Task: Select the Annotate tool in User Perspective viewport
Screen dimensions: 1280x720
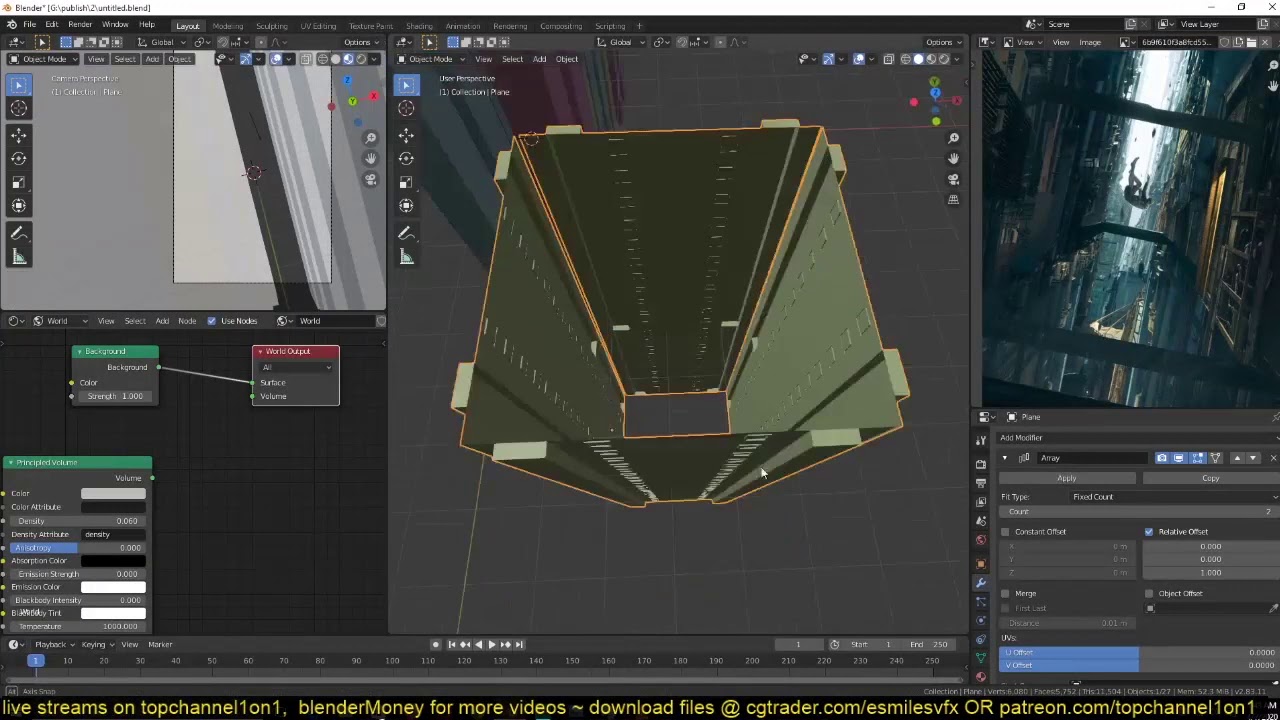Action: 406,233
